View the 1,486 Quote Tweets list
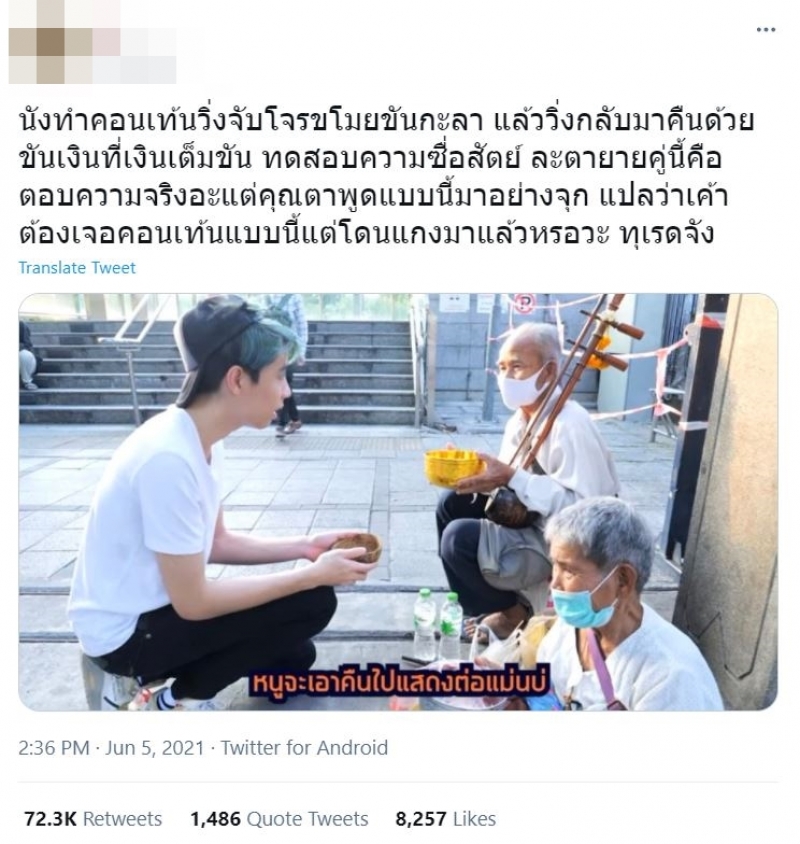The image size is (800, 844). coord(279,819)
